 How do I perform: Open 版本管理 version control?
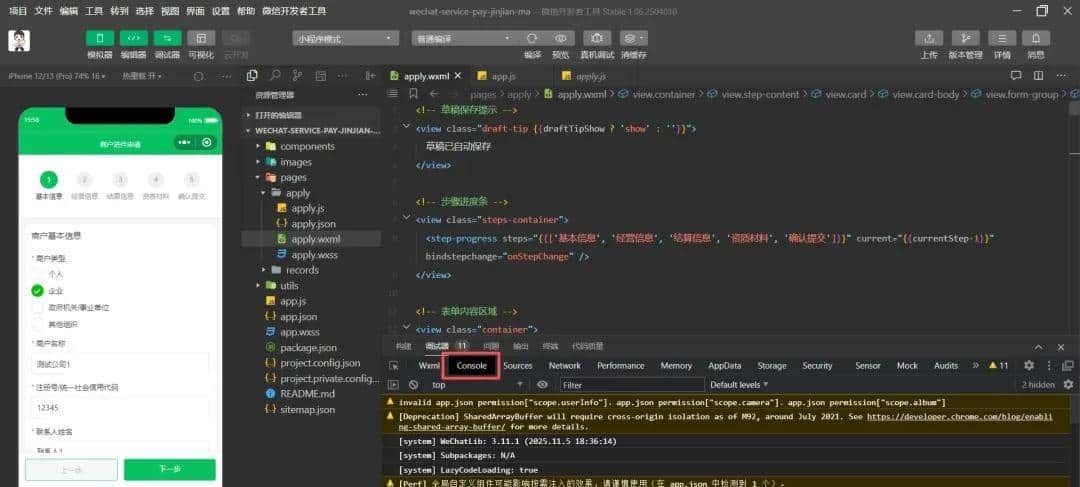point(966,39)
